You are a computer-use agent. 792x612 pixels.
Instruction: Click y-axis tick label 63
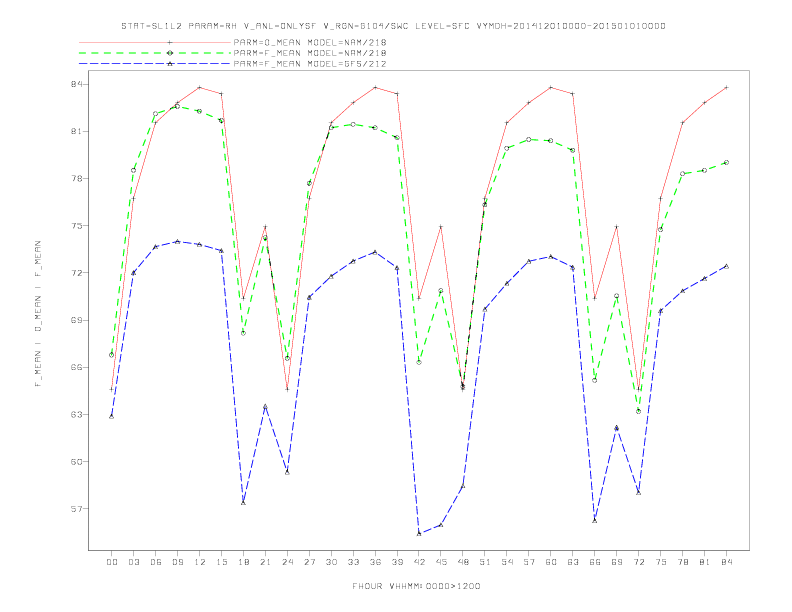click(77, 415)
